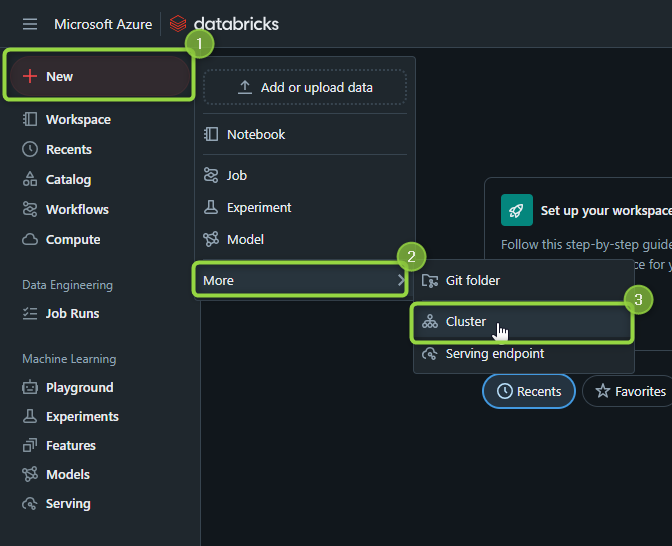
Task: Click the Job icon in New menu
Action: tap(211, 175)
